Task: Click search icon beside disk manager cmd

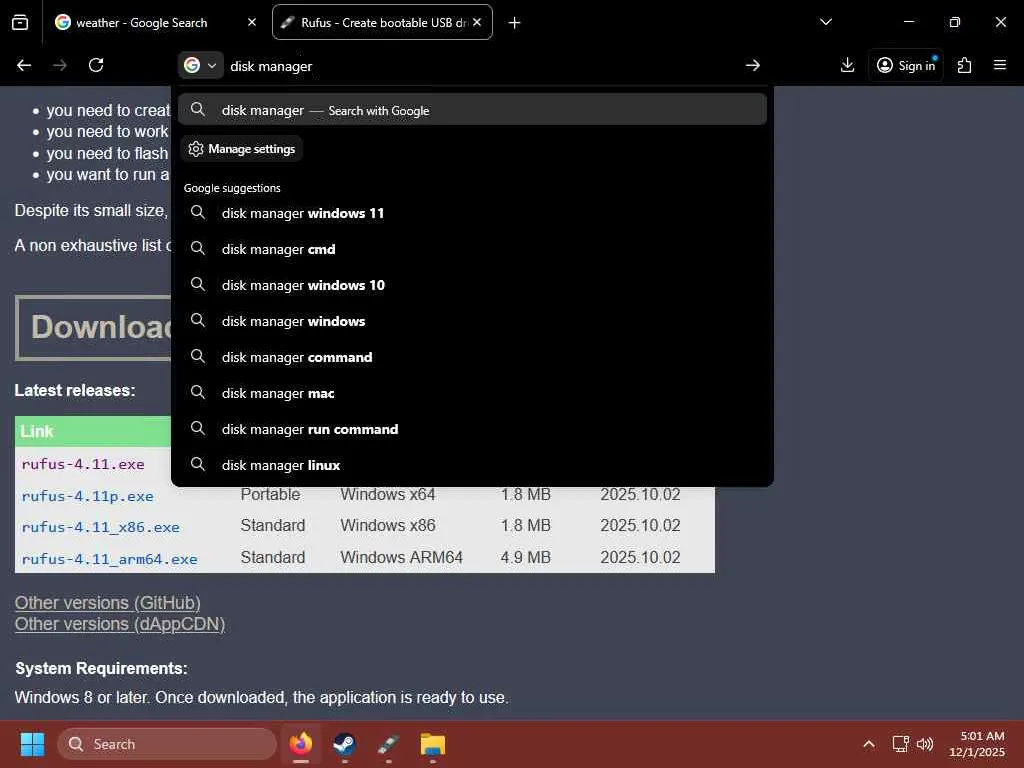Action: point(198,248)
